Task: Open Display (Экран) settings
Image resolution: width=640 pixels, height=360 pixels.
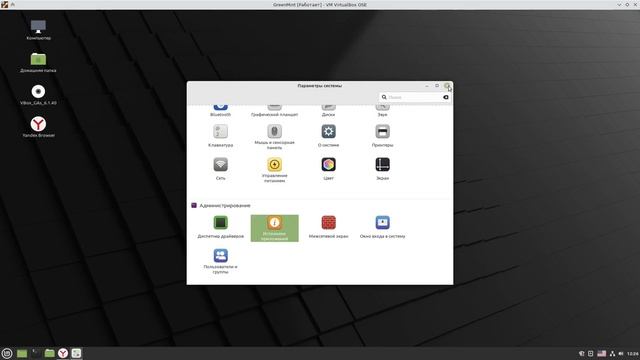Action: 382,169
